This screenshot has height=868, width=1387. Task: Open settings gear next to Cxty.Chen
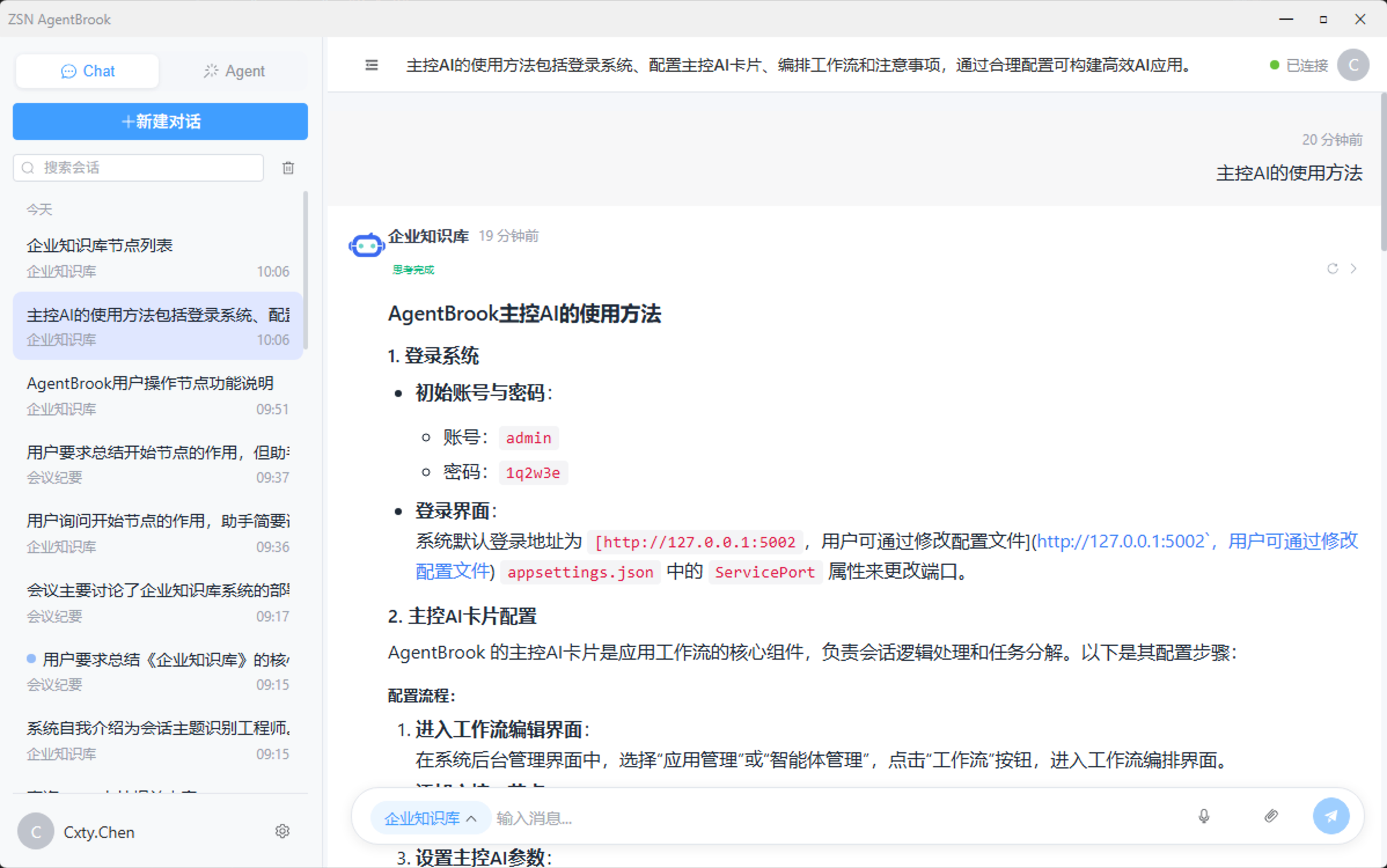coord(282,832)
